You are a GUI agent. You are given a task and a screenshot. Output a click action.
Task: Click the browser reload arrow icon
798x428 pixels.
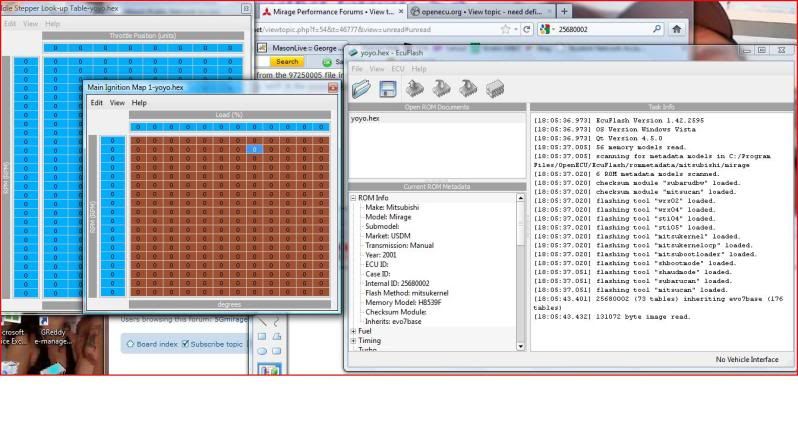coord(528,29)
